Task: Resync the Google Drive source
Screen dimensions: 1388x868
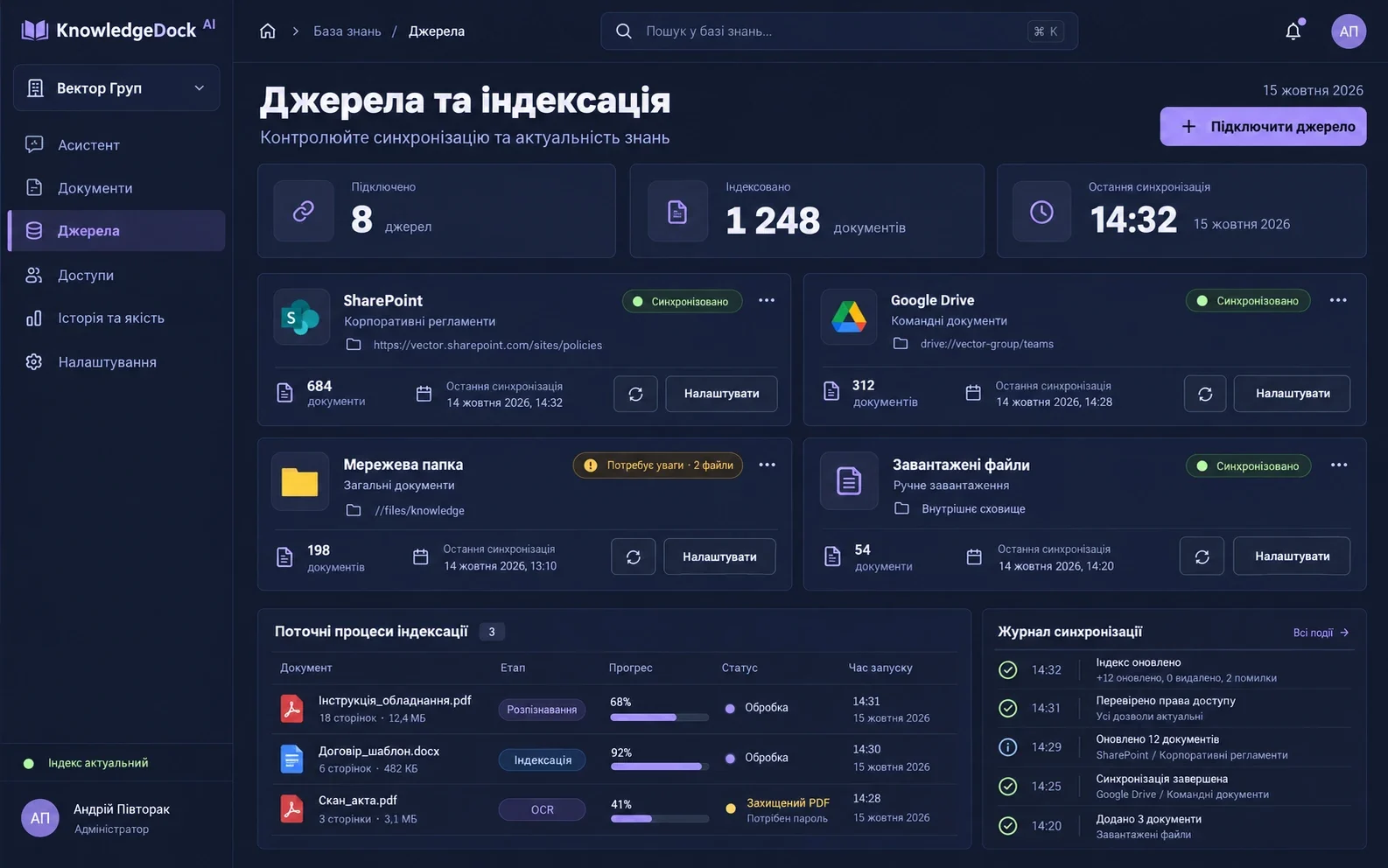Action: [1205, 394]
